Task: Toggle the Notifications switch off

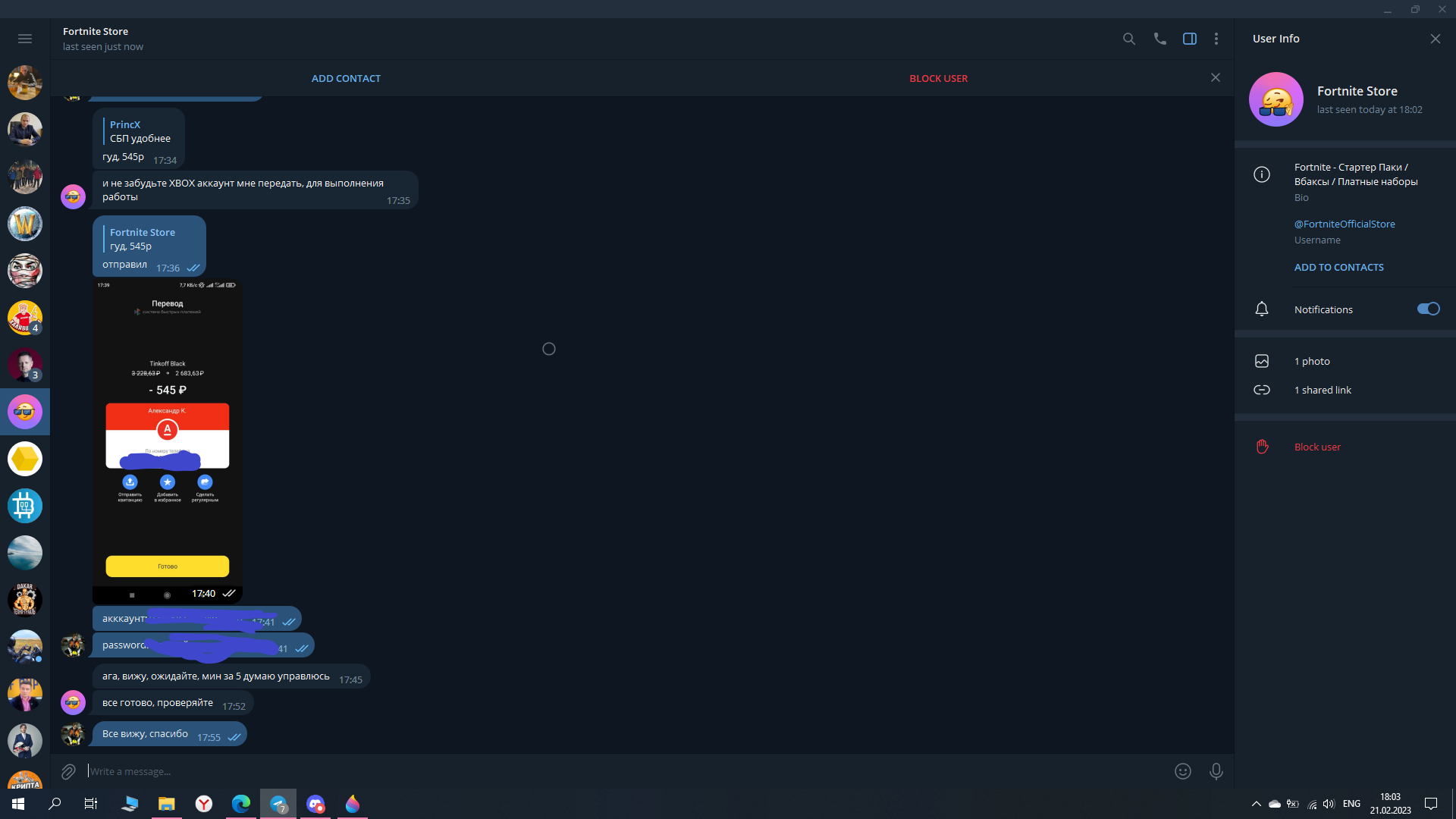Action: pyautogui.click(x=1429, y=309)
